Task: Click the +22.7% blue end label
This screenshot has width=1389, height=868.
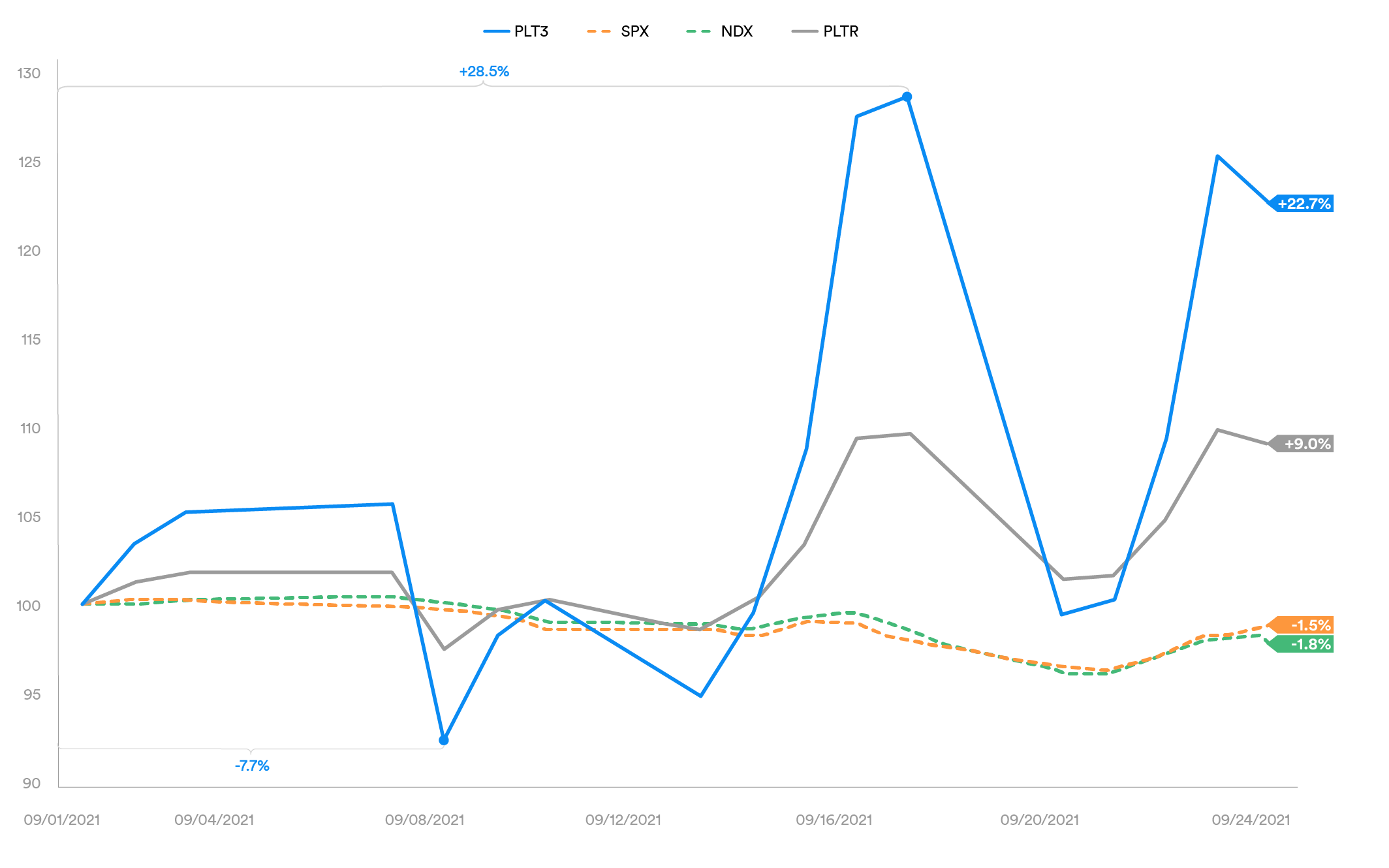Action: coord(1303,204)
